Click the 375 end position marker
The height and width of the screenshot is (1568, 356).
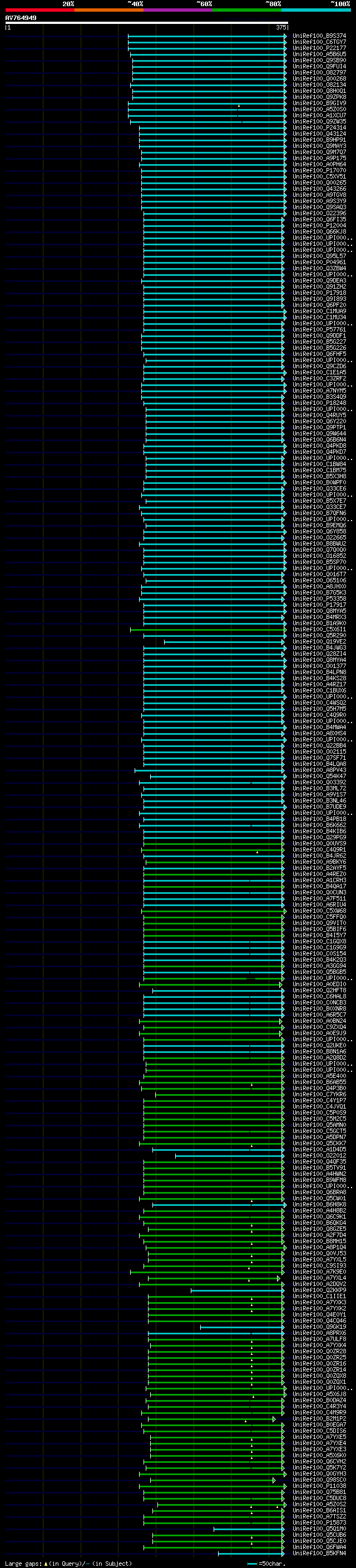[x=281, y=27]
